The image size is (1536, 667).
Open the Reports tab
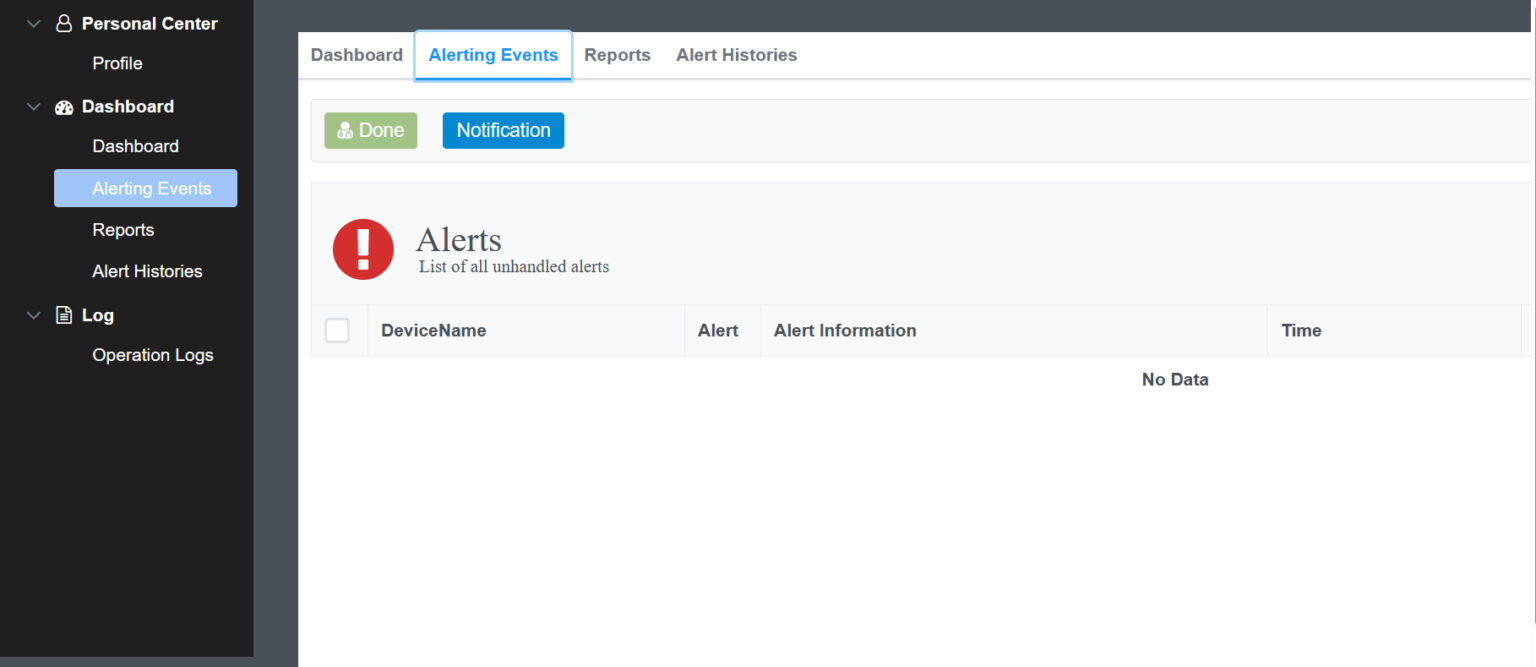(617, 55)
